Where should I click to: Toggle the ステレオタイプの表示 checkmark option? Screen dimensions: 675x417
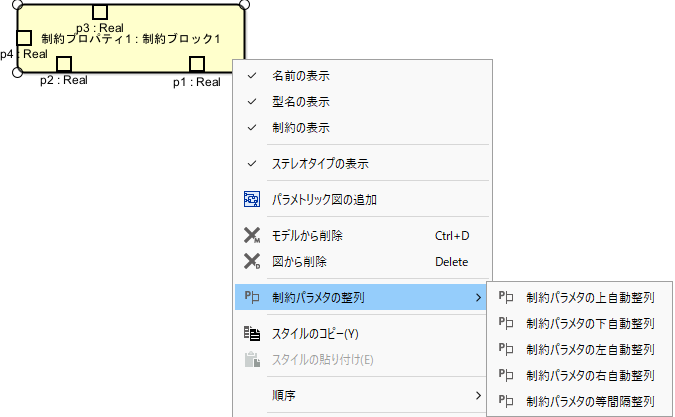[x=252, y=164]
